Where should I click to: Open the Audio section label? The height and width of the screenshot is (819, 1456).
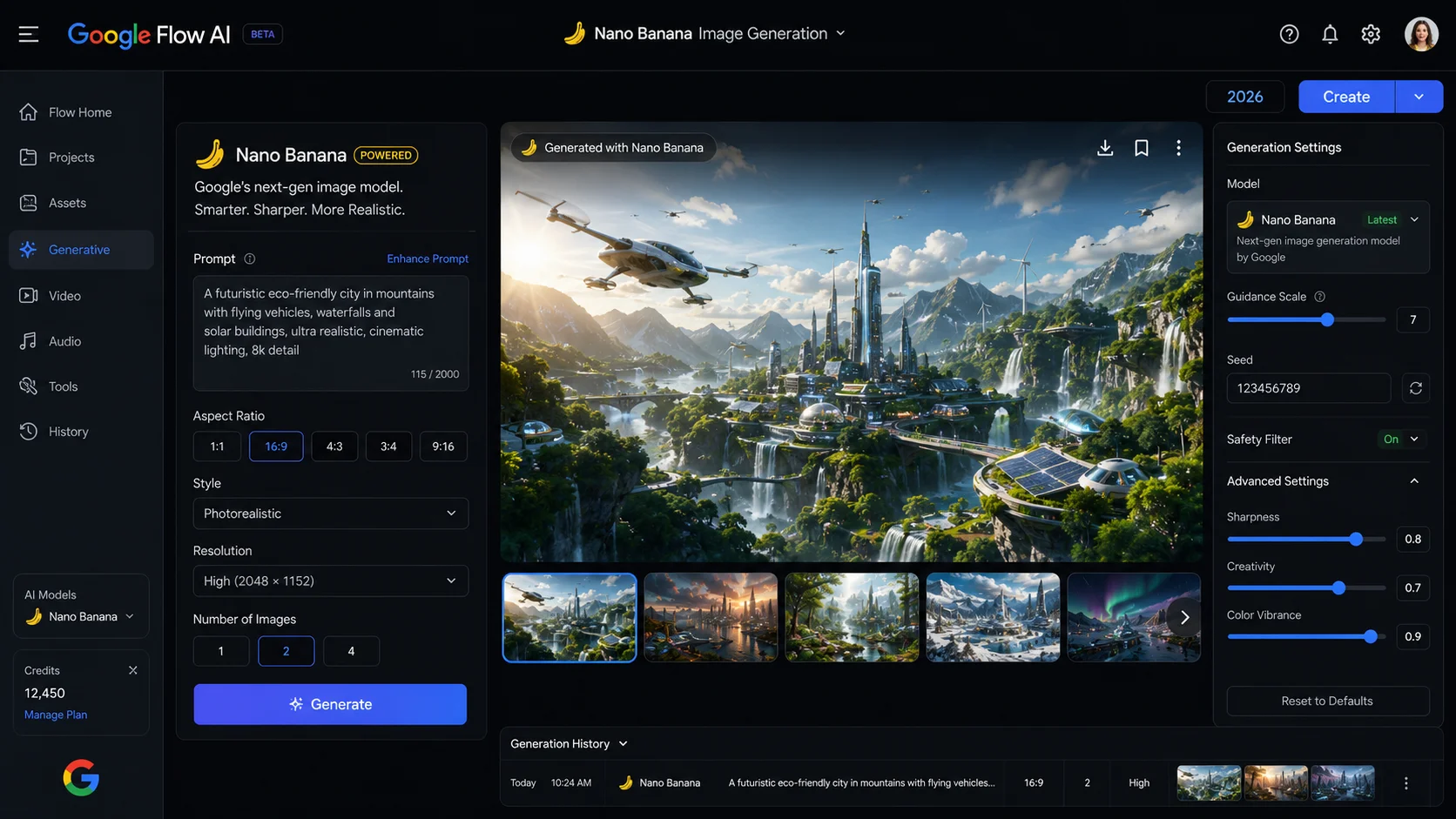tap(64, 341)
